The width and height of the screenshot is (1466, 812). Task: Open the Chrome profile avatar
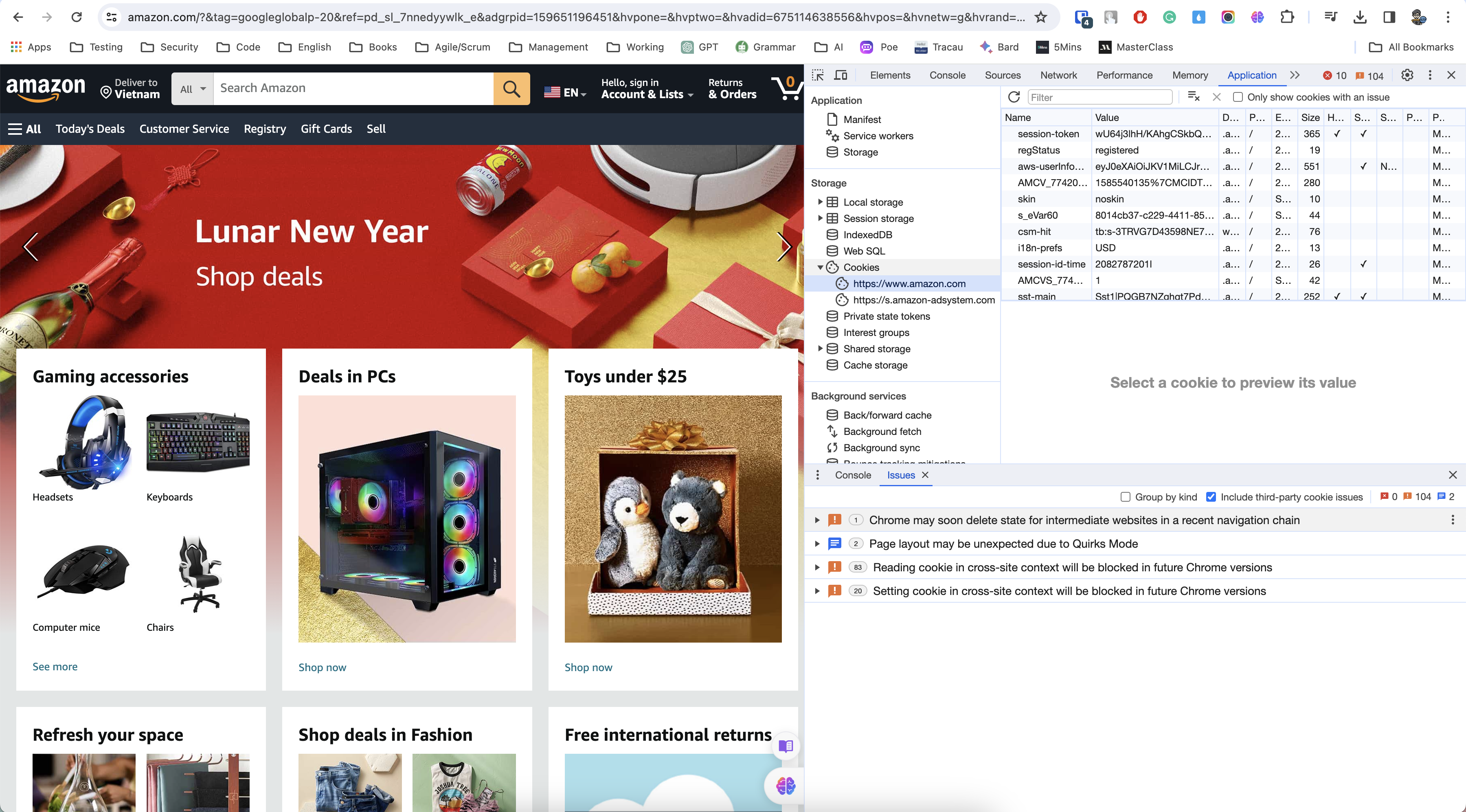point(1419,17)
